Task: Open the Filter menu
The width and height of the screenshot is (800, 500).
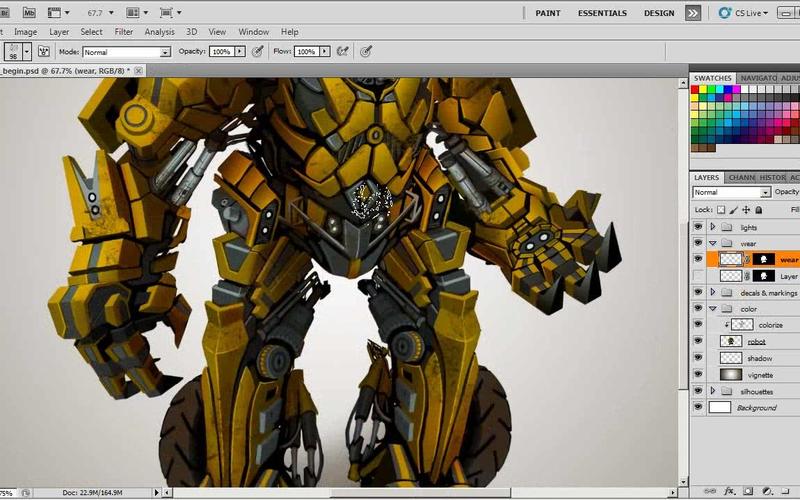Action: pos(123,32)
